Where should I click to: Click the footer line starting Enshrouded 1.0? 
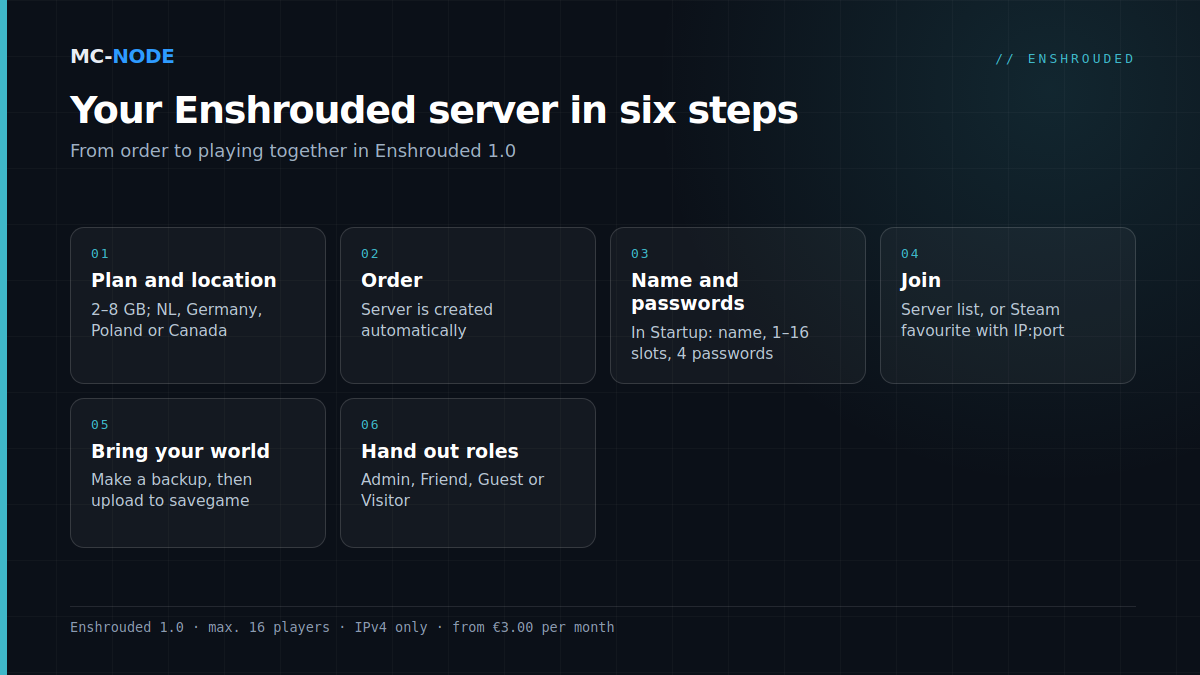pos(342,628)
